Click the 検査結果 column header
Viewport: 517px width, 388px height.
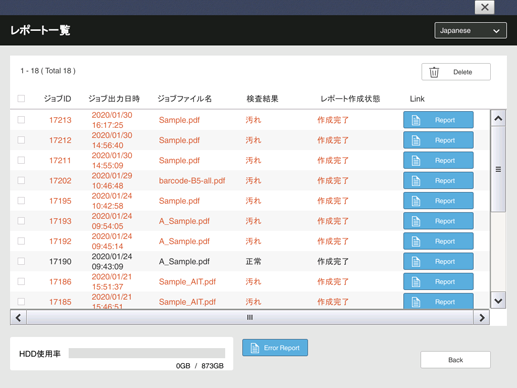262,99
